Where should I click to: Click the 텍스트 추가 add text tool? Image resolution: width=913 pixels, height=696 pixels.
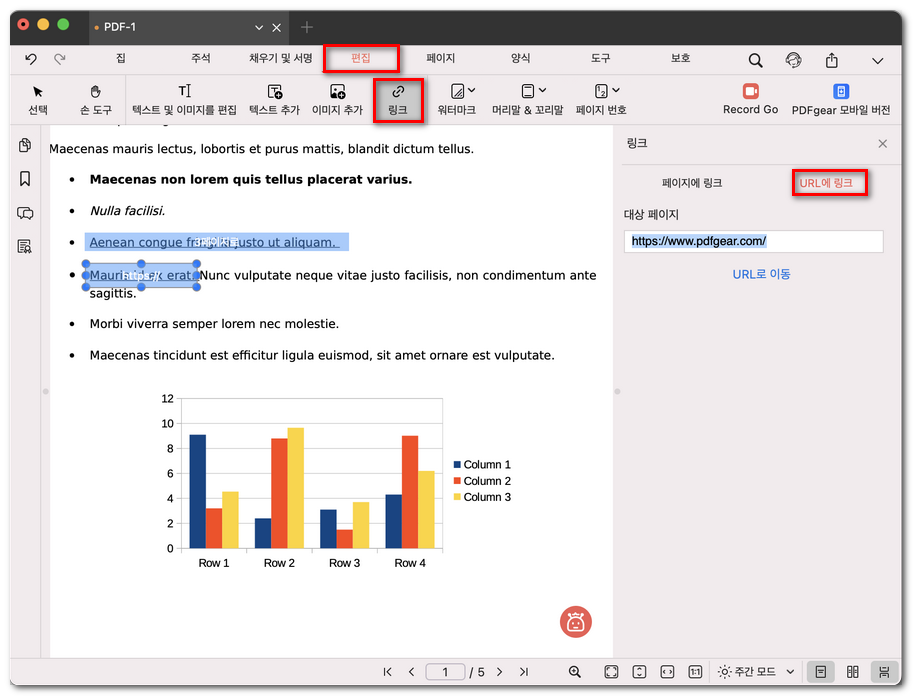(x=274, y=99)
